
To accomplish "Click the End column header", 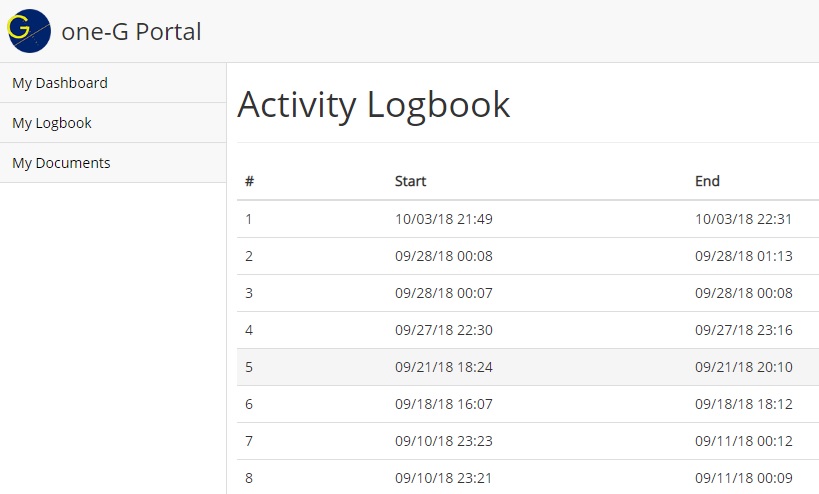I will click(x=707, y=181).
